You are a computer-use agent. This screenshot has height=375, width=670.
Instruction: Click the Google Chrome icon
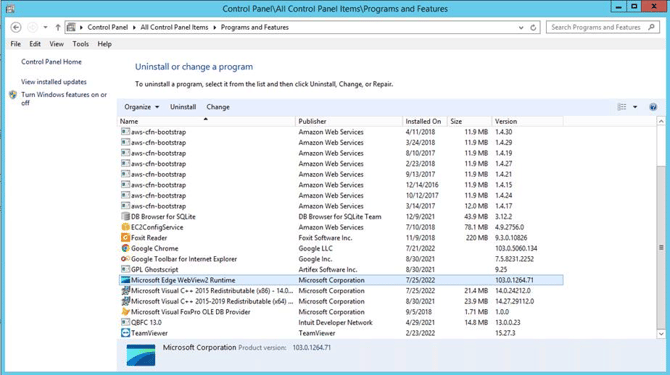pyautogui.click(x=125, y=248)
